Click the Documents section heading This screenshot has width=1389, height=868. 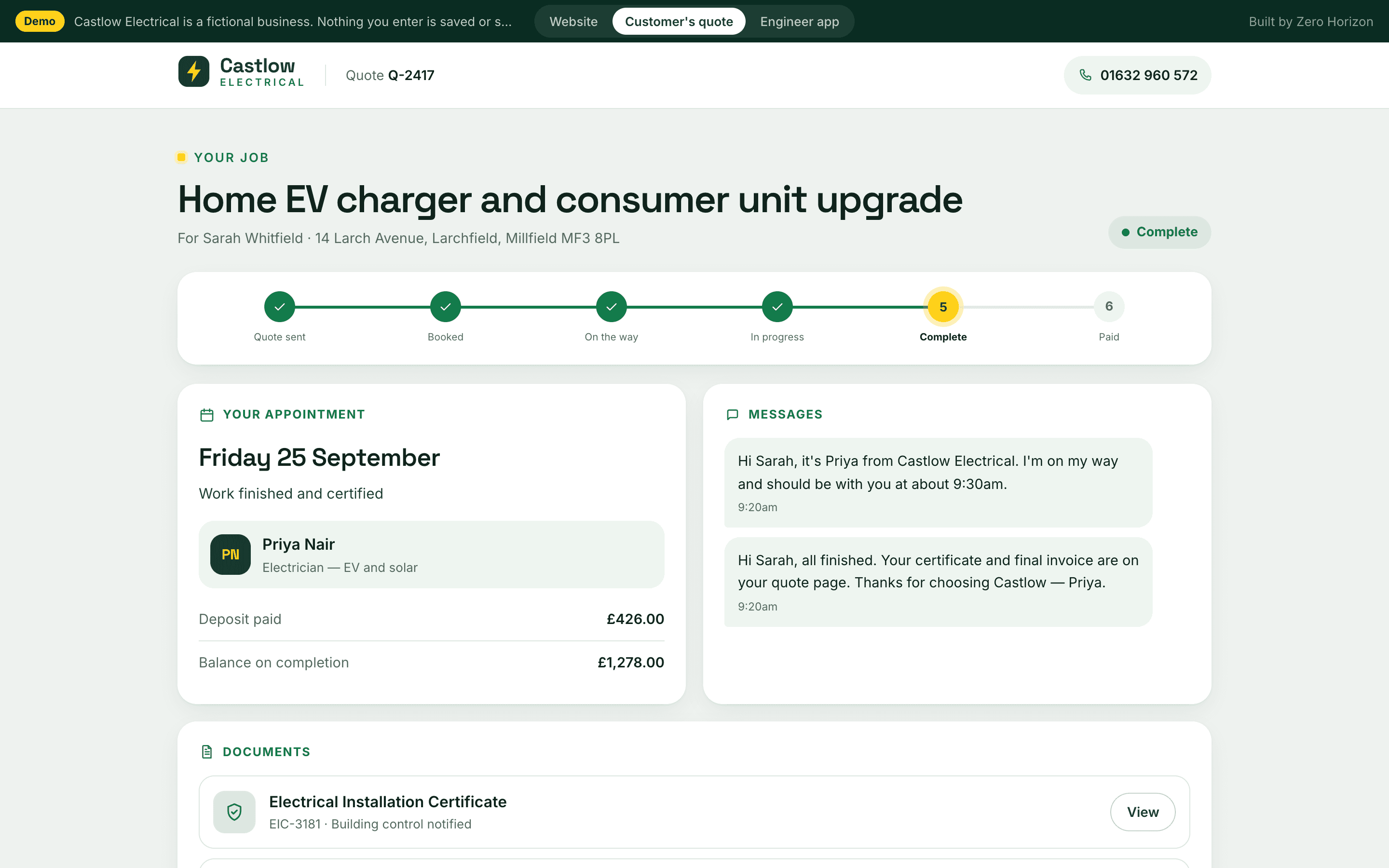pyautogui.click(x=266, y=752)
